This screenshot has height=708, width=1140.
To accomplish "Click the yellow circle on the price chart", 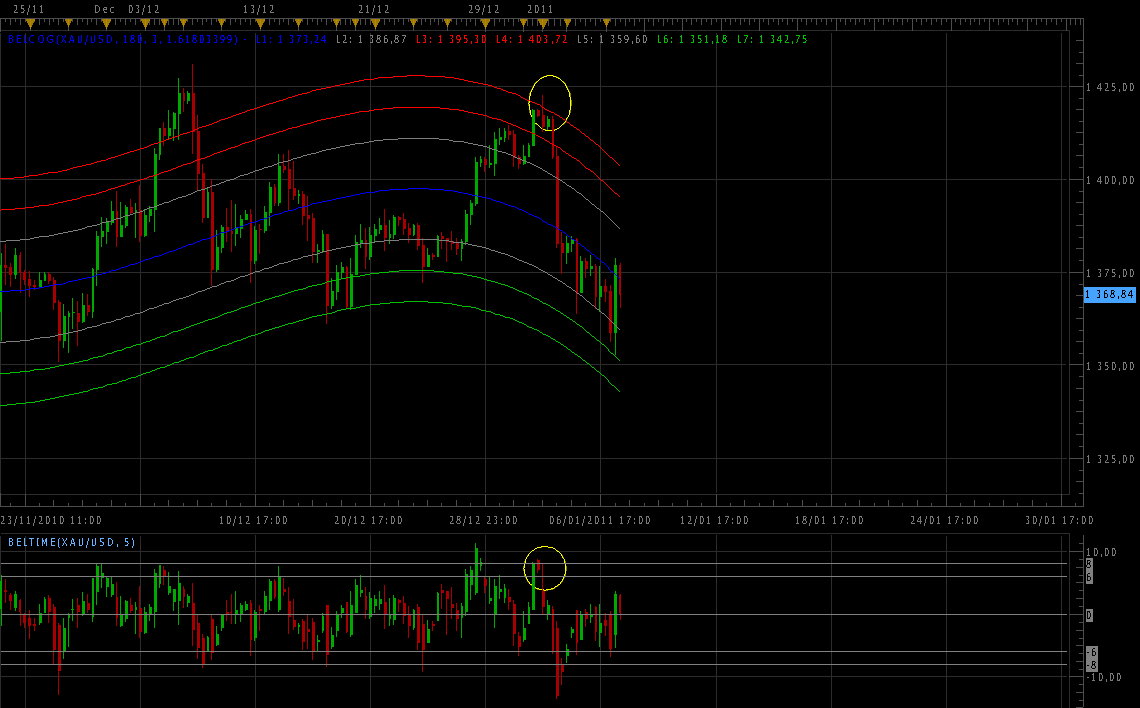I will click(x=549, y=102).
